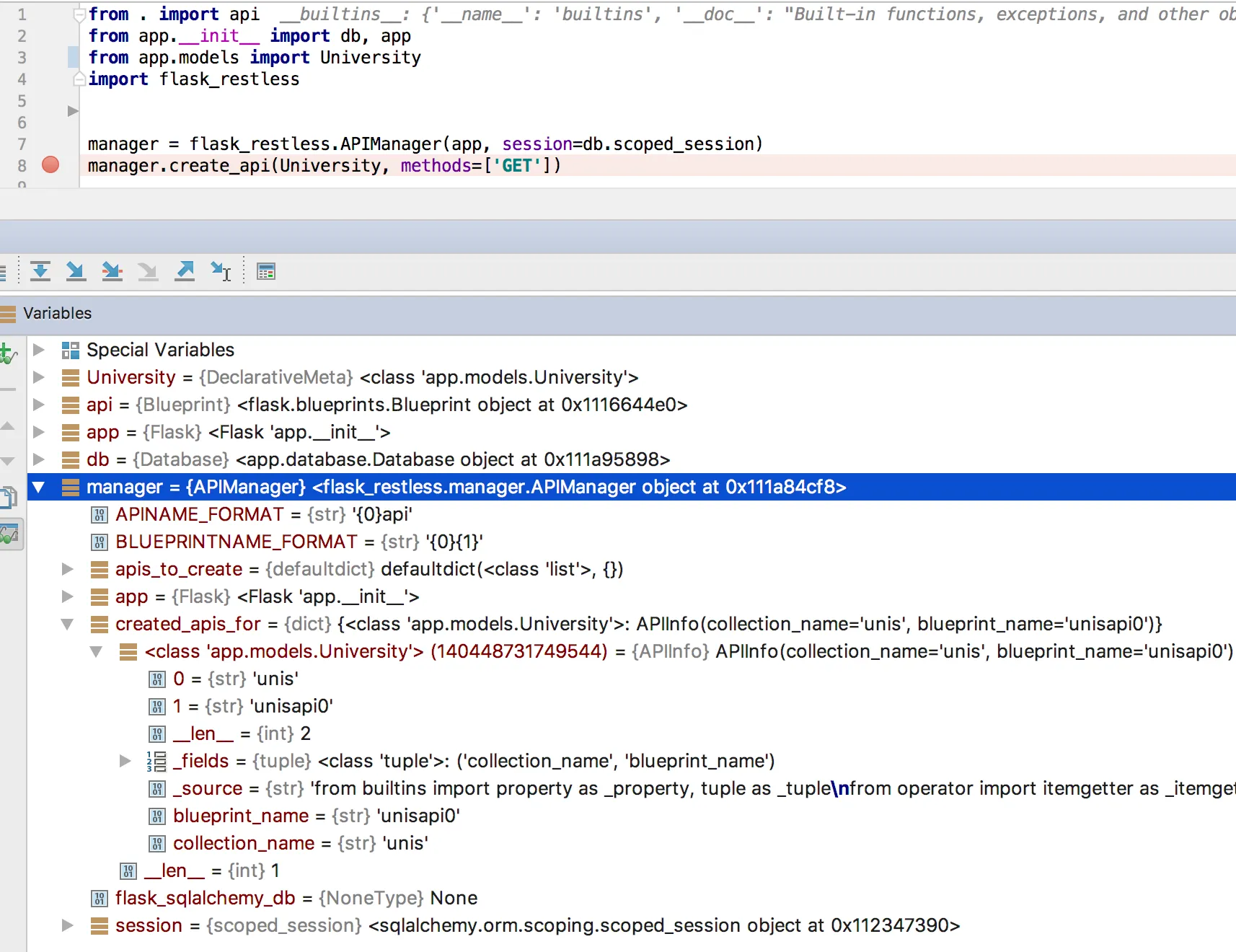1236x952 pixels.
Task: Click the _fields array type icon
Action: tap(156, 762)
